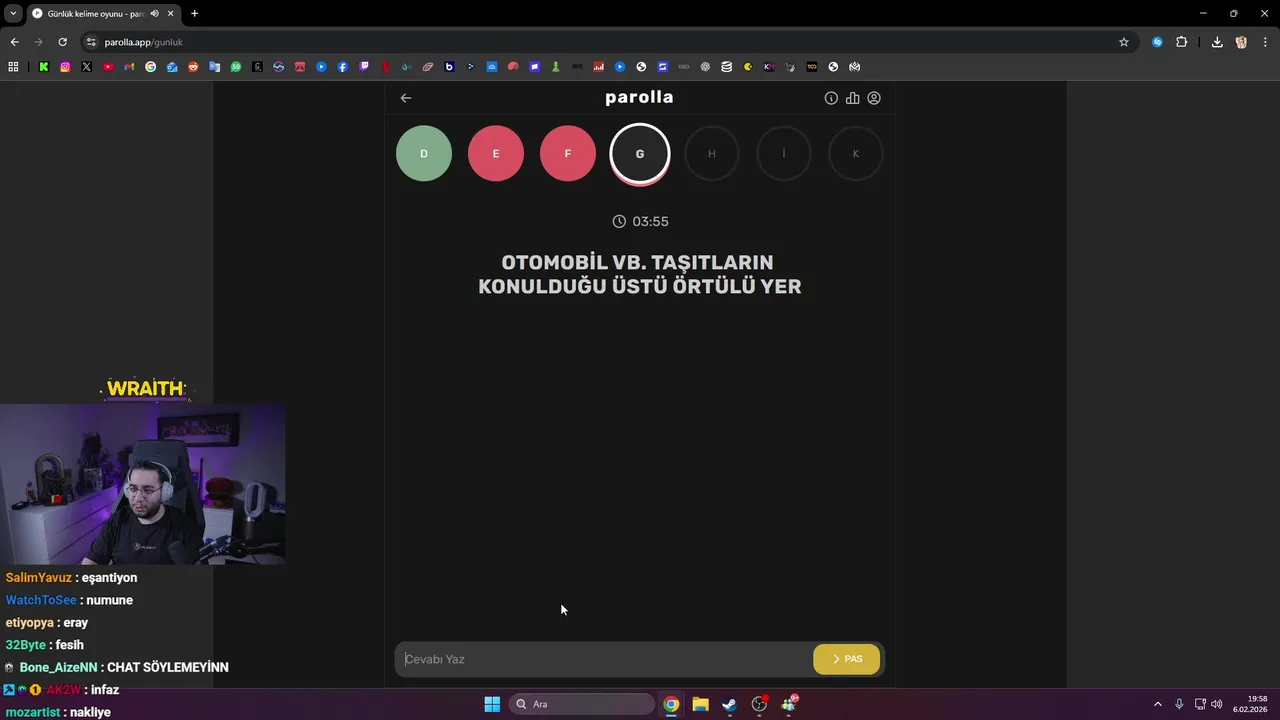Screen dimensions: 1280x720
Task: Reload the parolla page
Action: tap(62, 42)
